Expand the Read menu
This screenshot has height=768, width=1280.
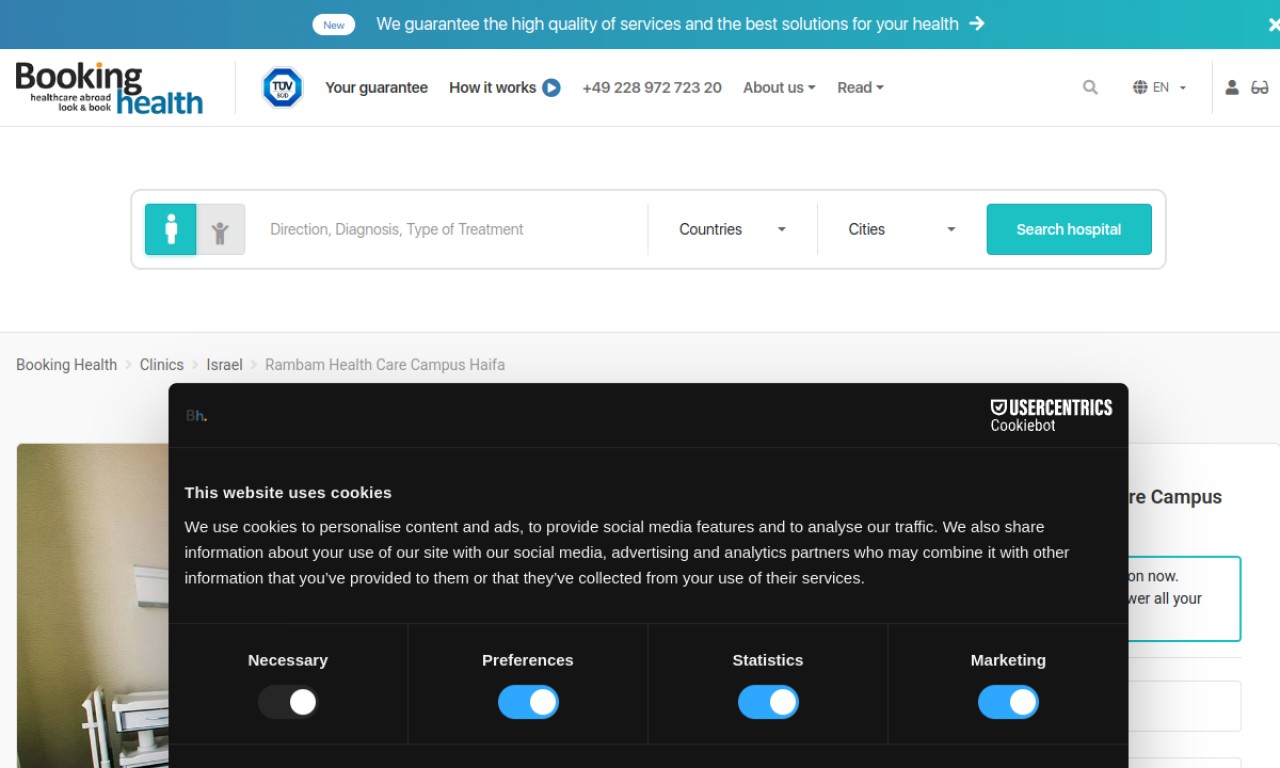coord(860,88)
